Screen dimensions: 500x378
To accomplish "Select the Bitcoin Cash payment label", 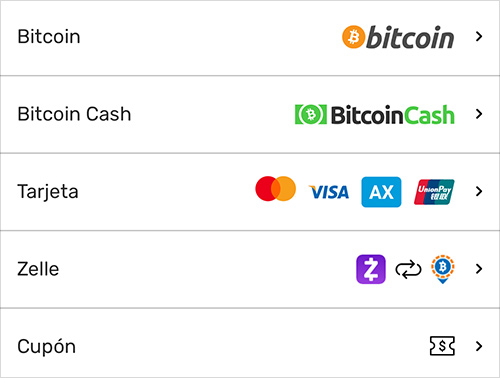I will point(74,114).
